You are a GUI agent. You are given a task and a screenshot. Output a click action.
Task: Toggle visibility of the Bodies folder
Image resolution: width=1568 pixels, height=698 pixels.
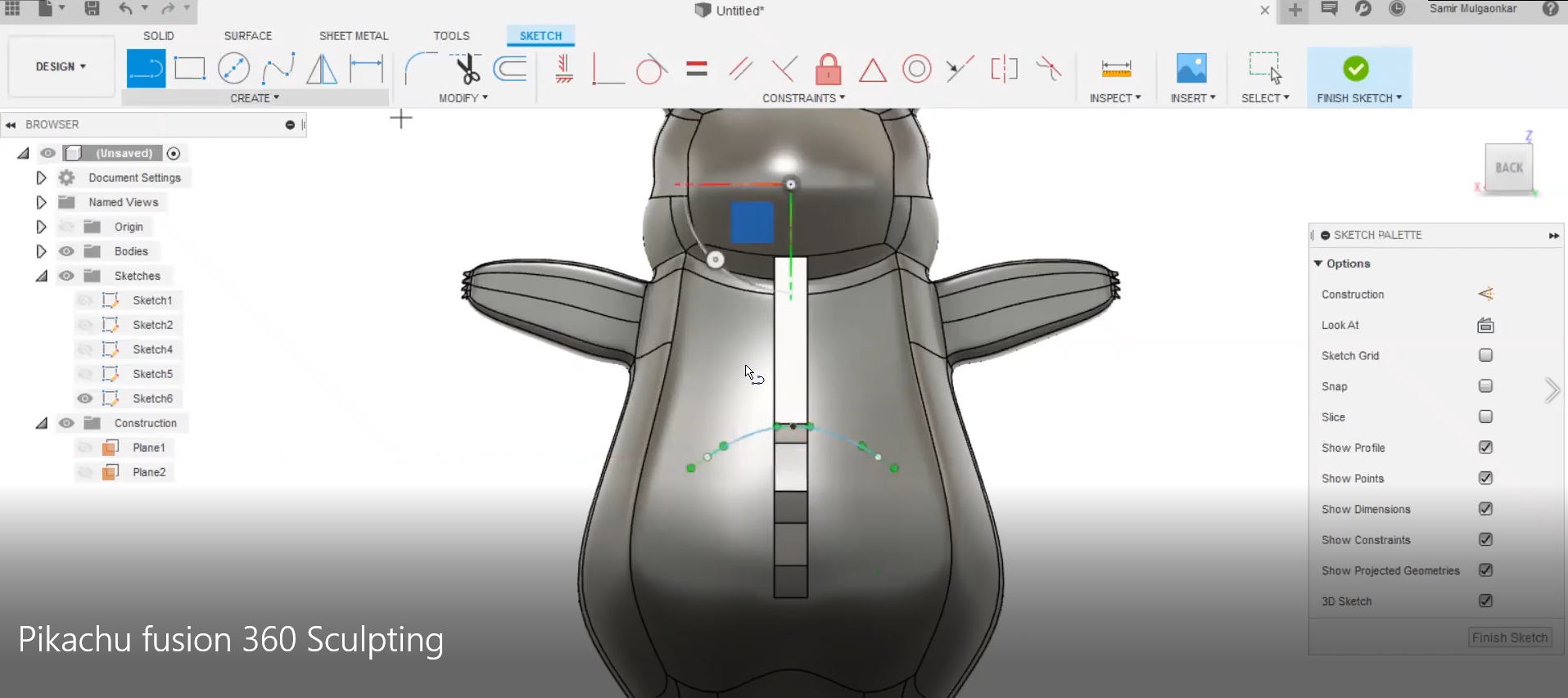point(66,251)
